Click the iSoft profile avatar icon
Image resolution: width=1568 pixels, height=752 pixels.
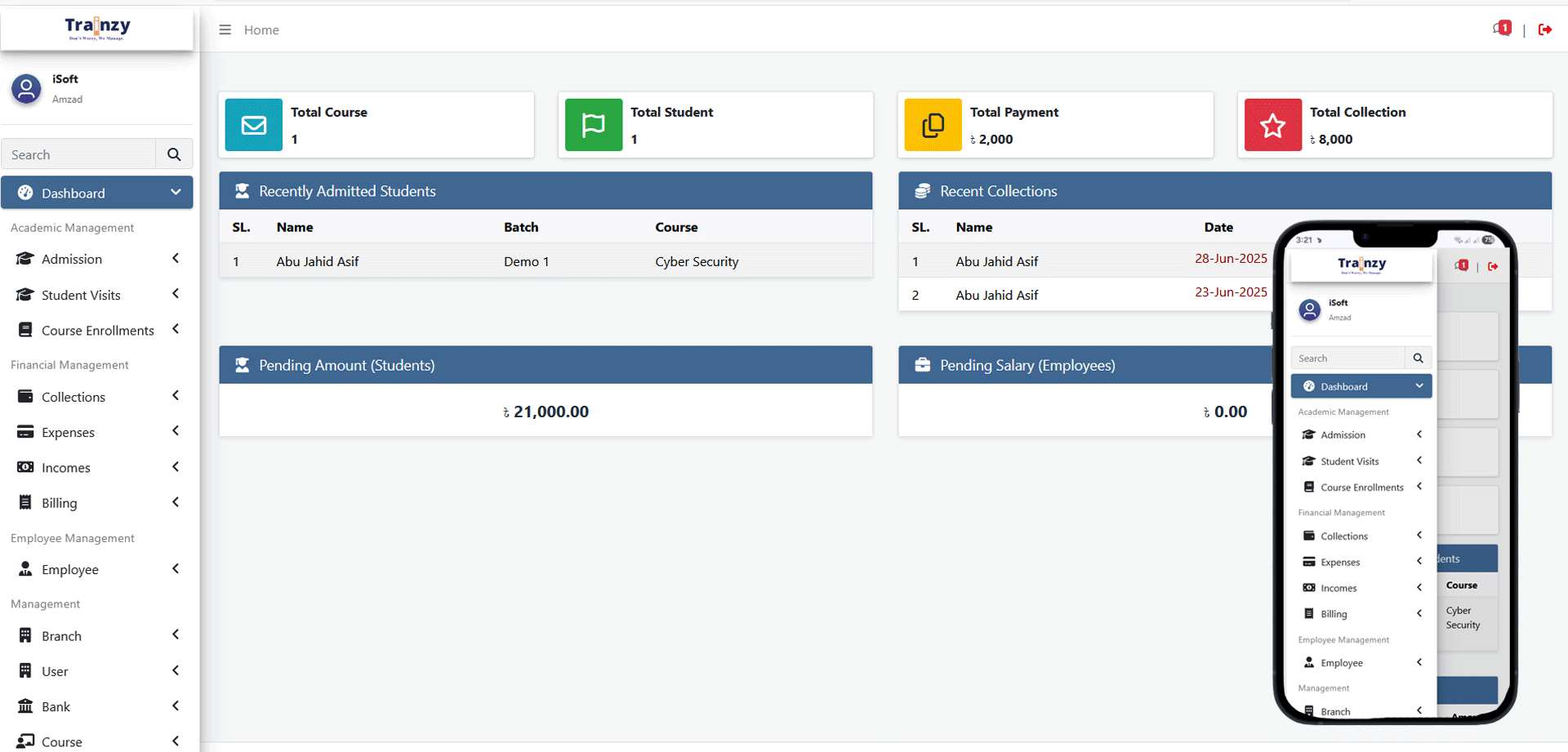point(25,89)
